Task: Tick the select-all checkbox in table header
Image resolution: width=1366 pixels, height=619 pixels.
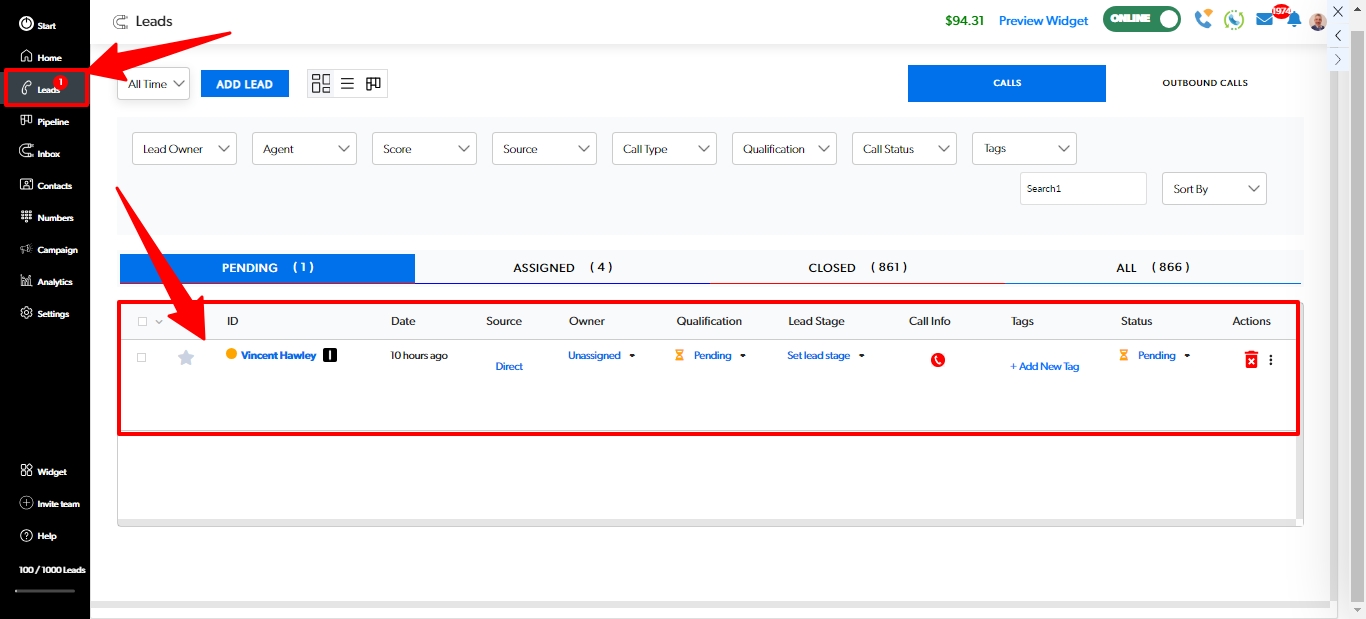Action: click(142, 322)
